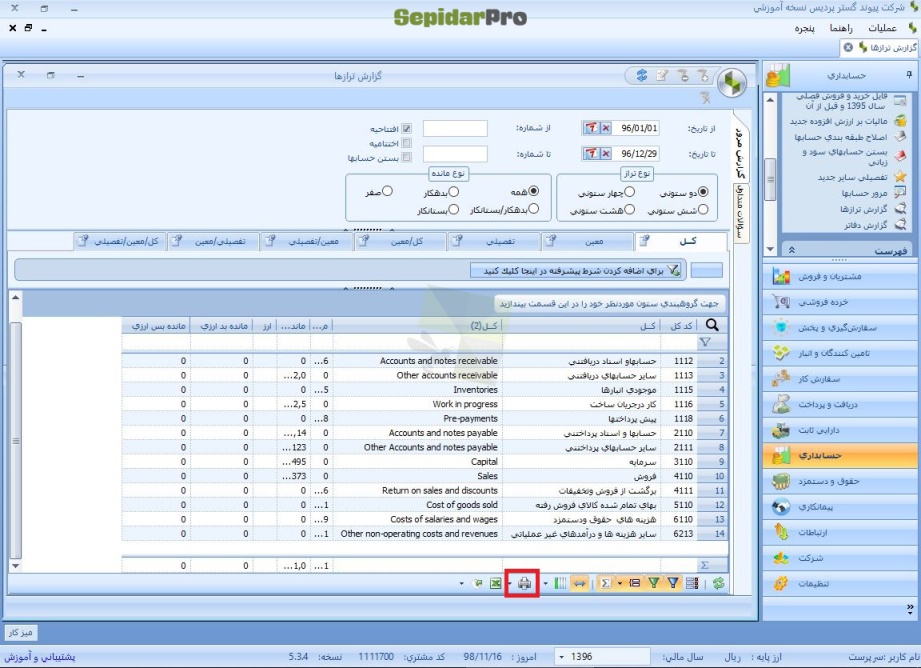Open the column chooser striped-columns icon
This screenshot has height=668, width=921.
click(560, 583)
